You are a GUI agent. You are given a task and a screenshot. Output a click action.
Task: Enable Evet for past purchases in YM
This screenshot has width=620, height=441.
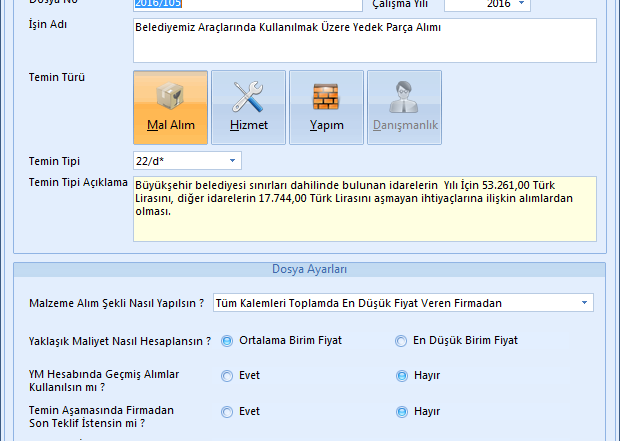pyautogui.click(x=227, y=376)
